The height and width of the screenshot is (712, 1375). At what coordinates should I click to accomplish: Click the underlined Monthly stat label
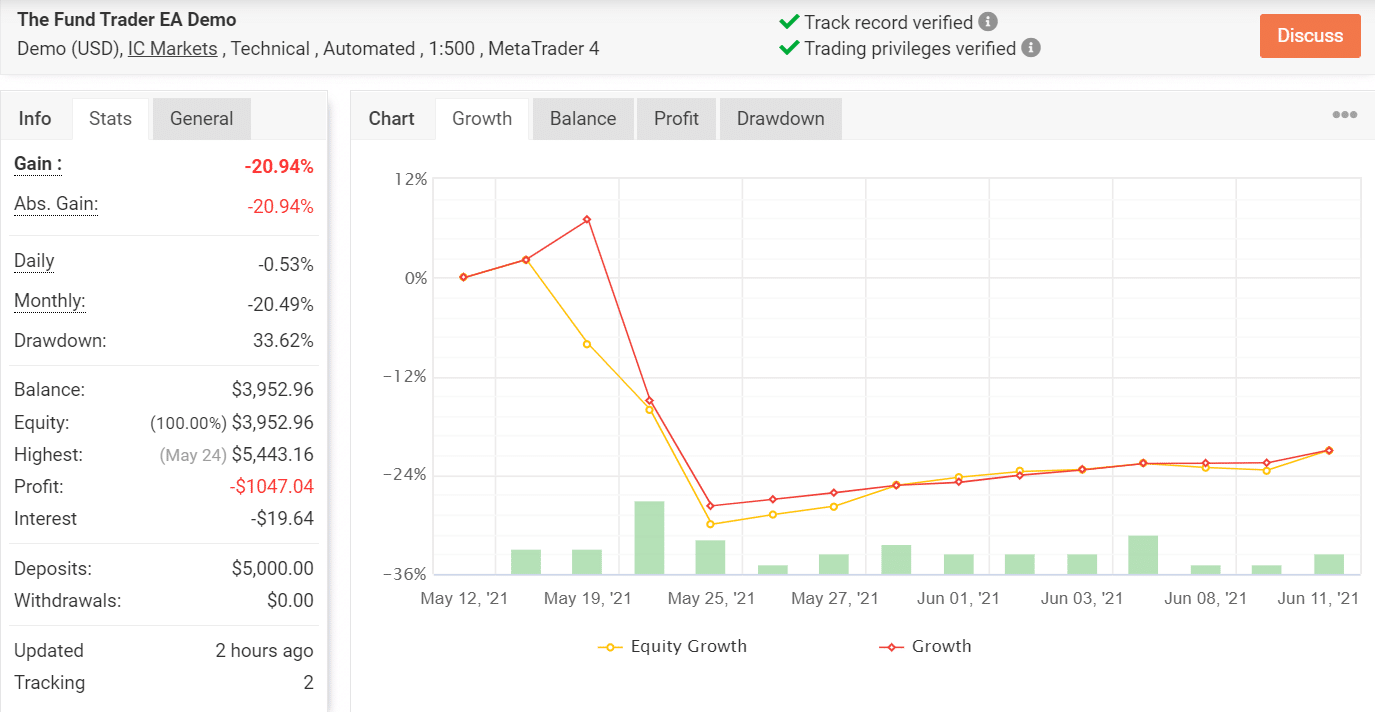pyautogui.click(x=49, y=301)
